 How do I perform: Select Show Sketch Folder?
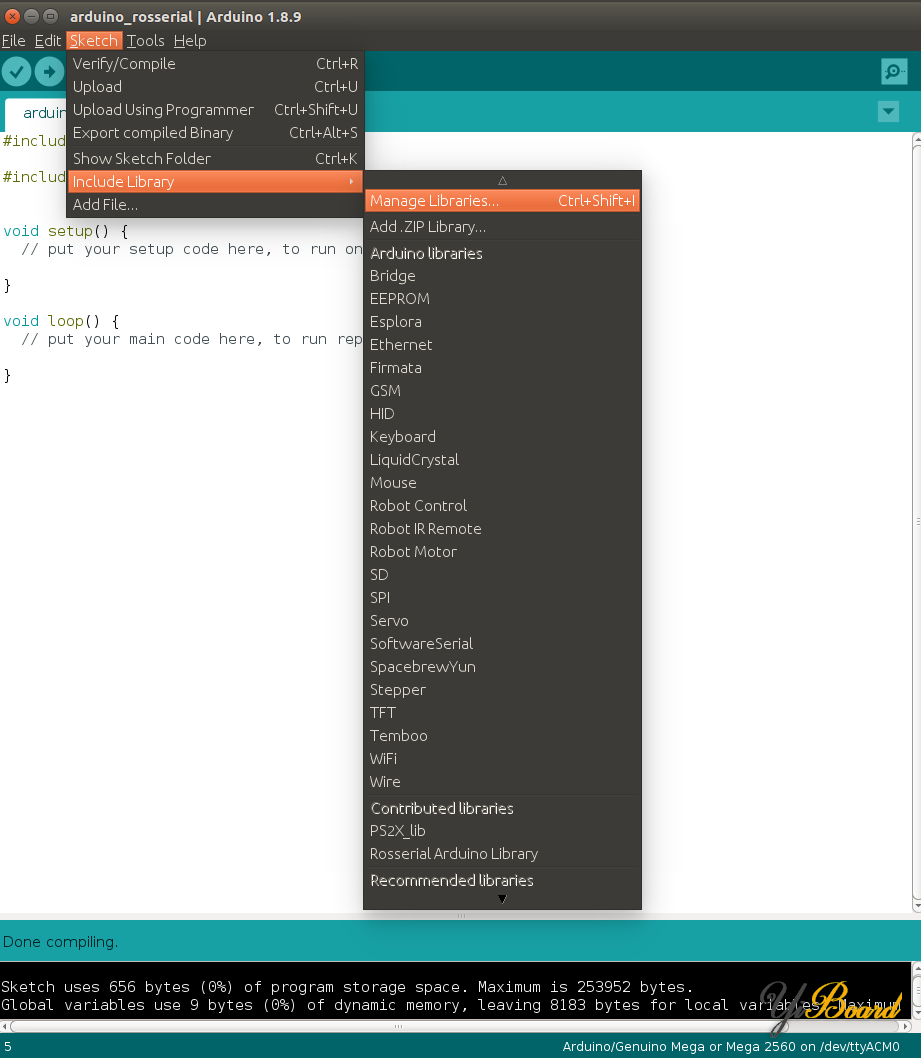click(215, 159)
